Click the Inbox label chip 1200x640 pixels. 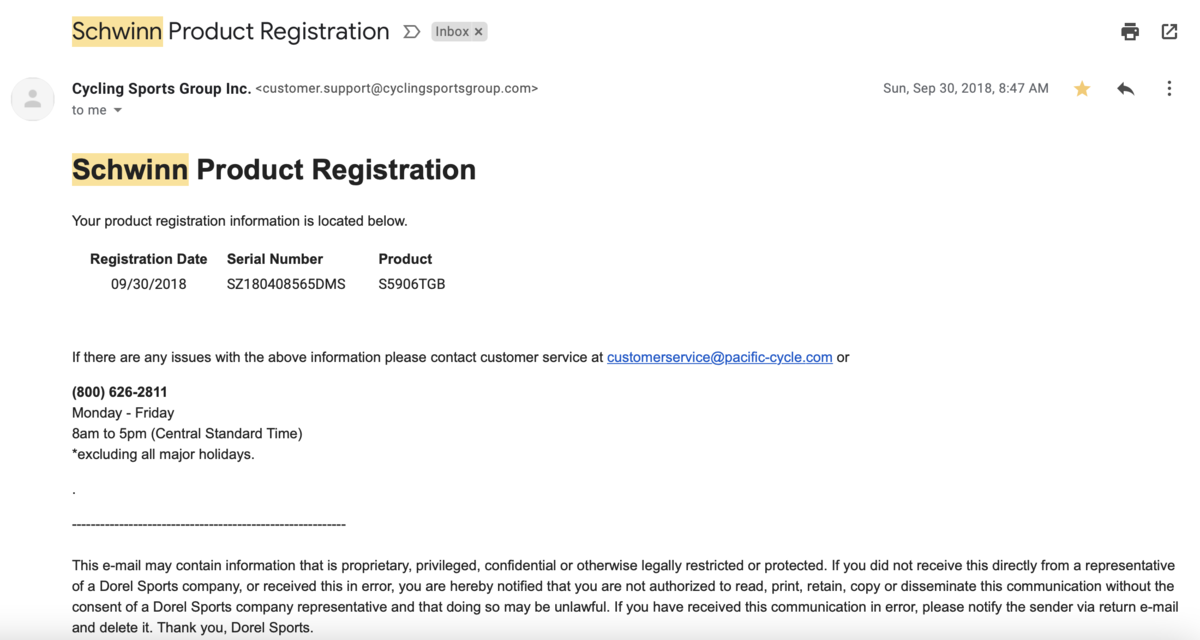coord(452,32)
